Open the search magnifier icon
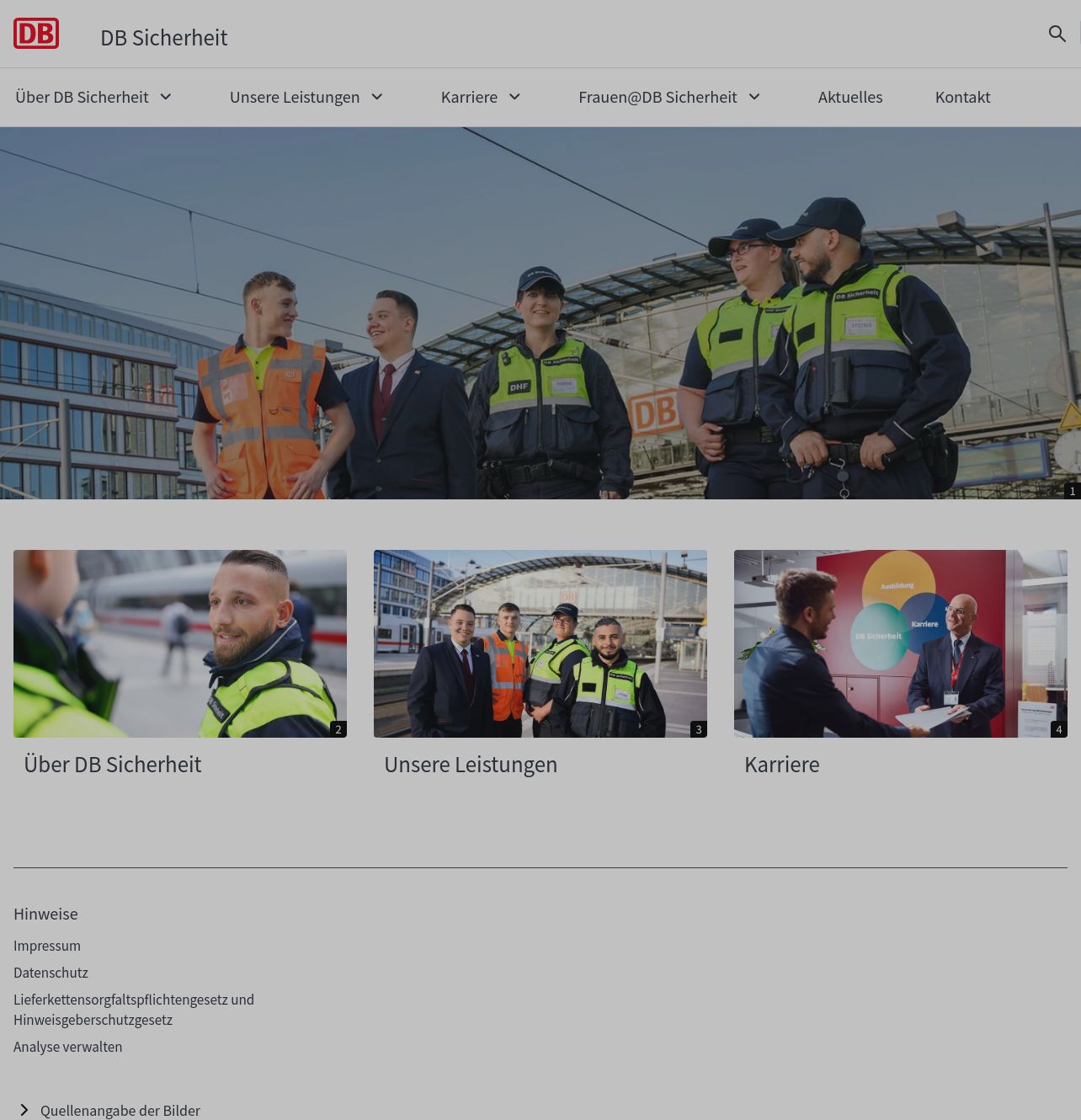Viewport: 1081px width, 1120px height. pyautogui.click(x=1057, y=34)
